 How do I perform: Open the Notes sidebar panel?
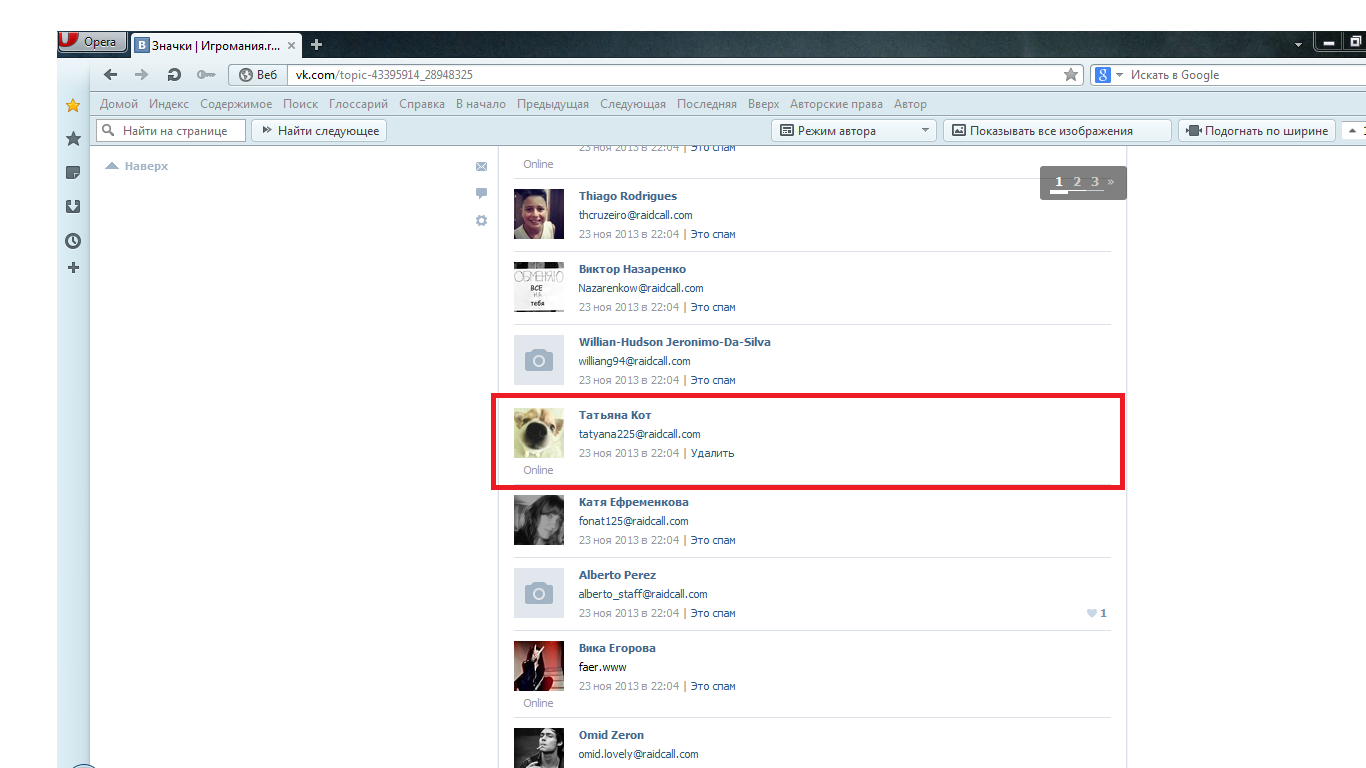pos(73,173)
